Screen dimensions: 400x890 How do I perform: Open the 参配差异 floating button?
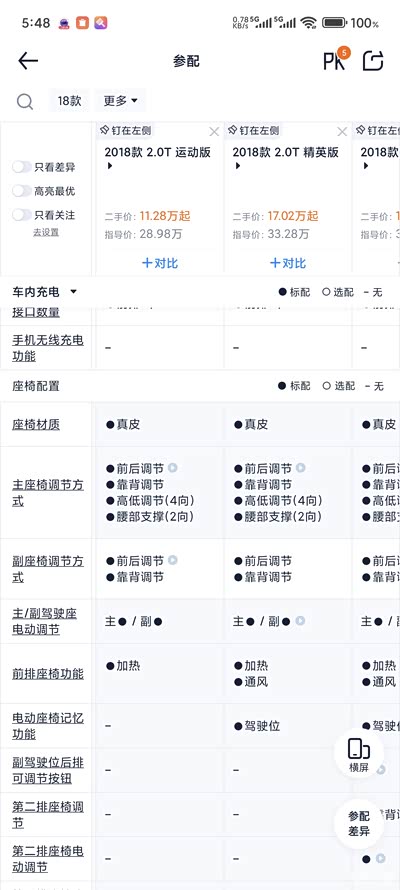(359, 824)
